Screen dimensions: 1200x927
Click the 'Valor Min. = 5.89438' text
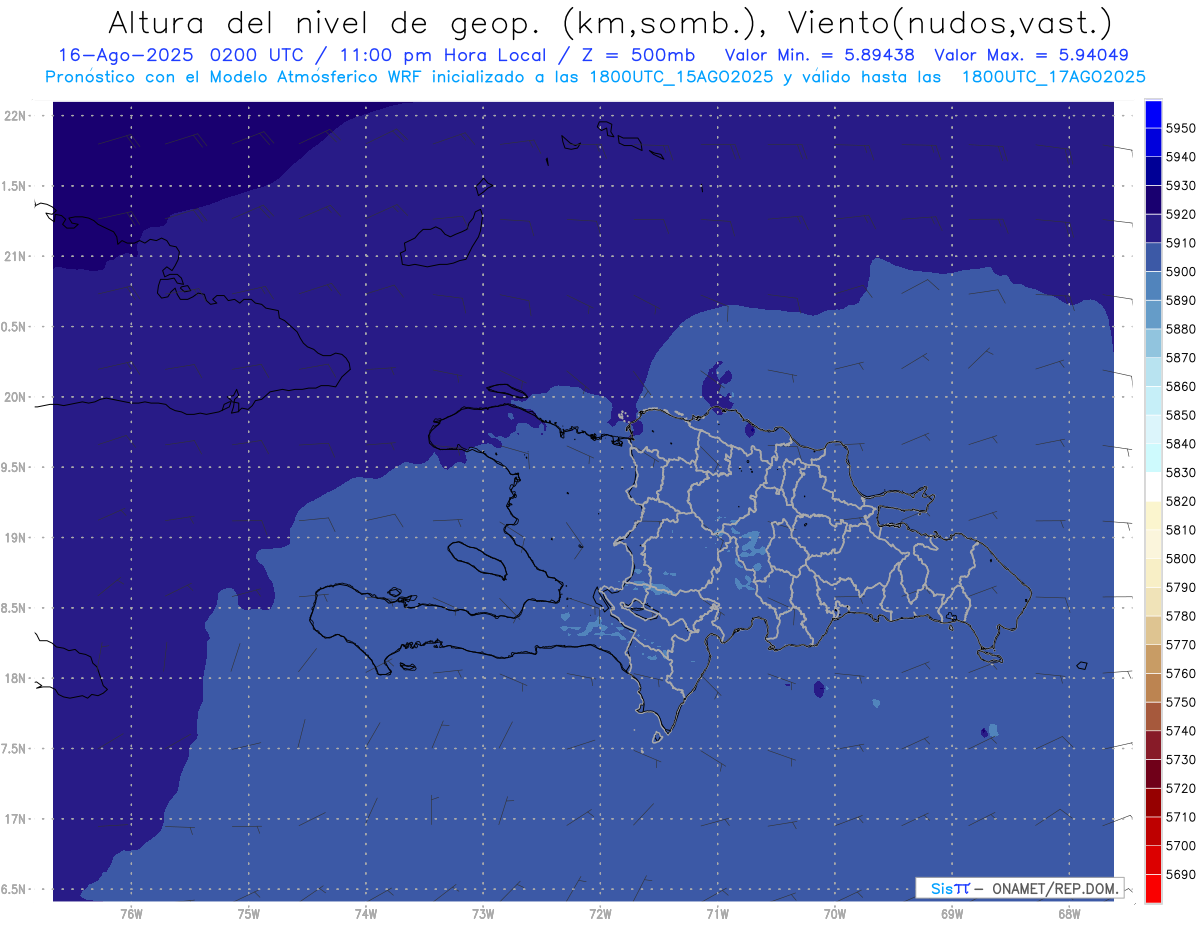(x=819, y=55)
